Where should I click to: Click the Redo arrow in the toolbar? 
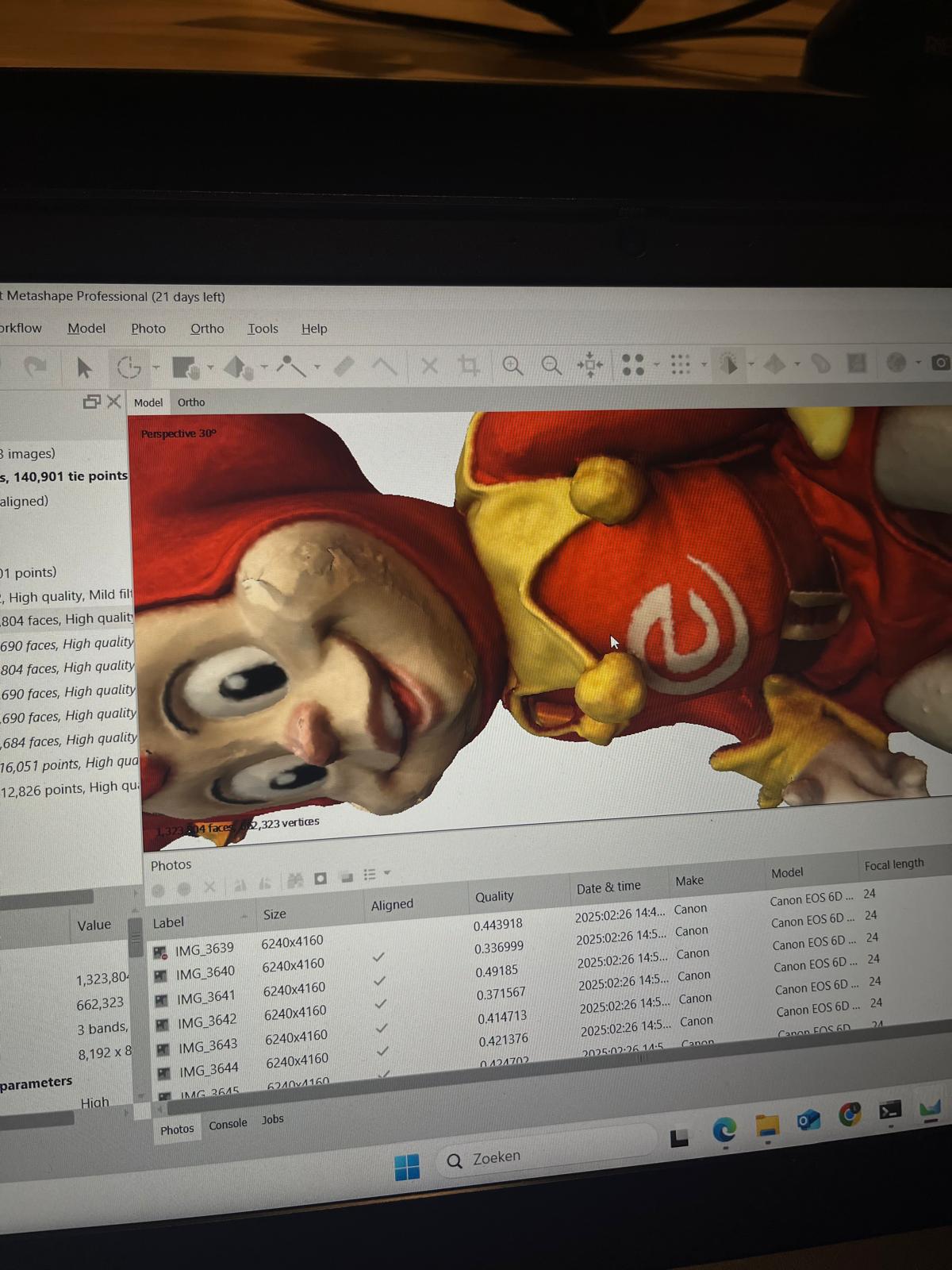tap(35, 366)
